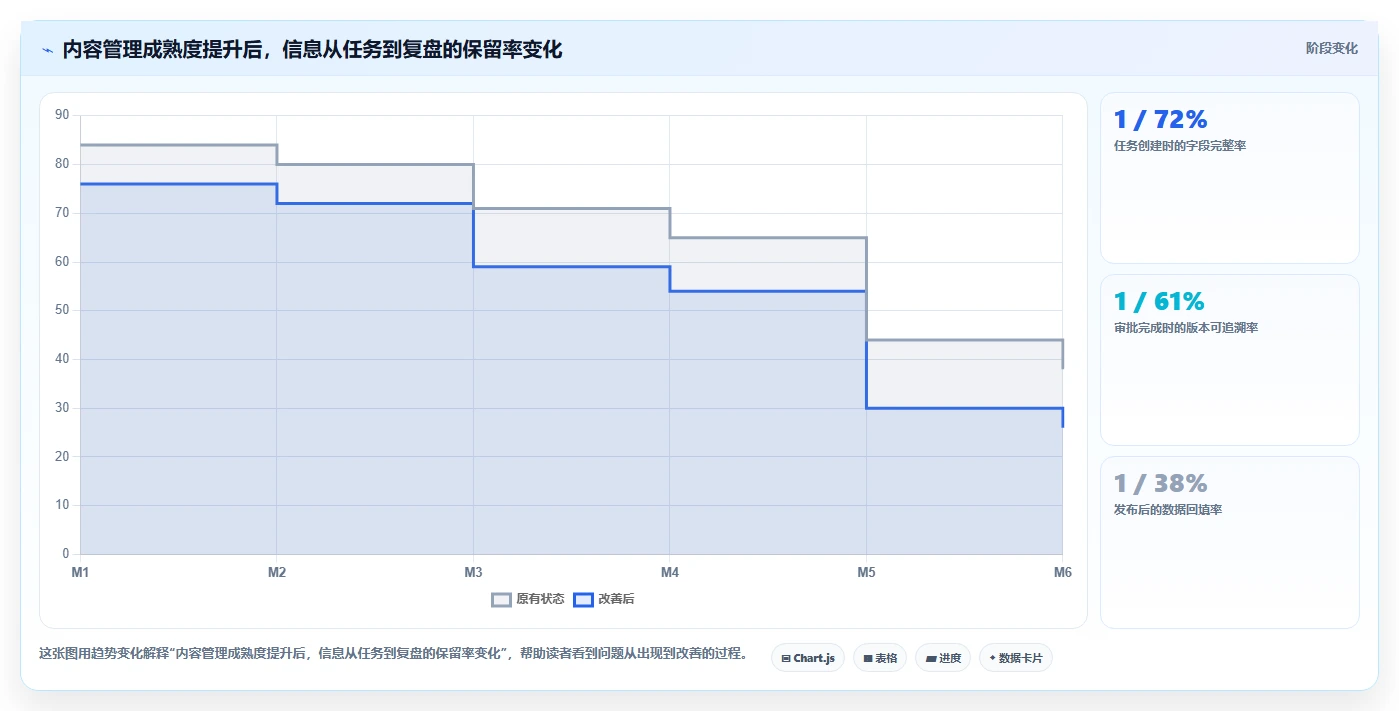
Task: Click the lightning icon beside the title
Action: (47, 50)
